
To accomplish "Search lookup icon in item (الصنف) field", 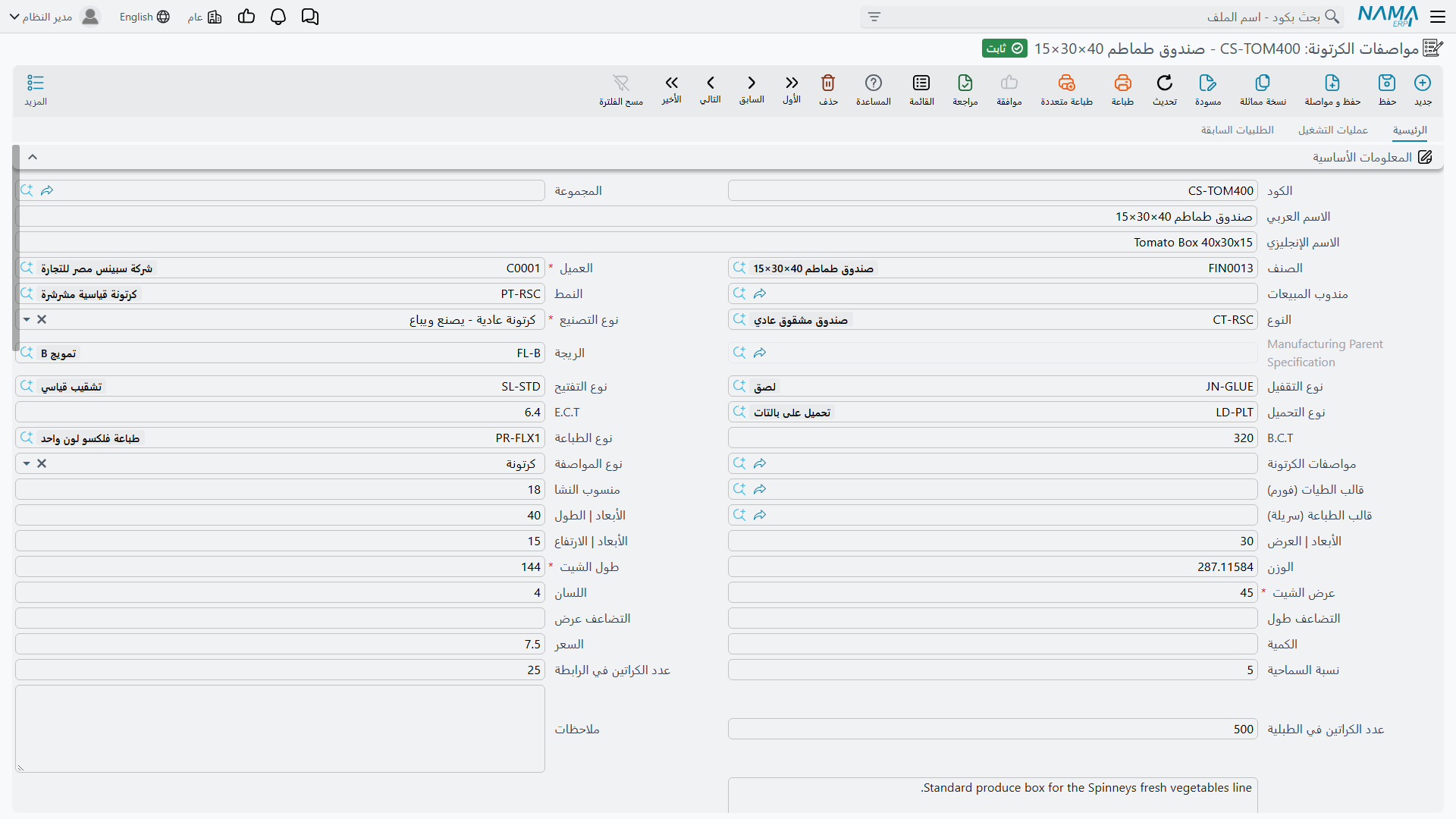I will coord(739,268).
